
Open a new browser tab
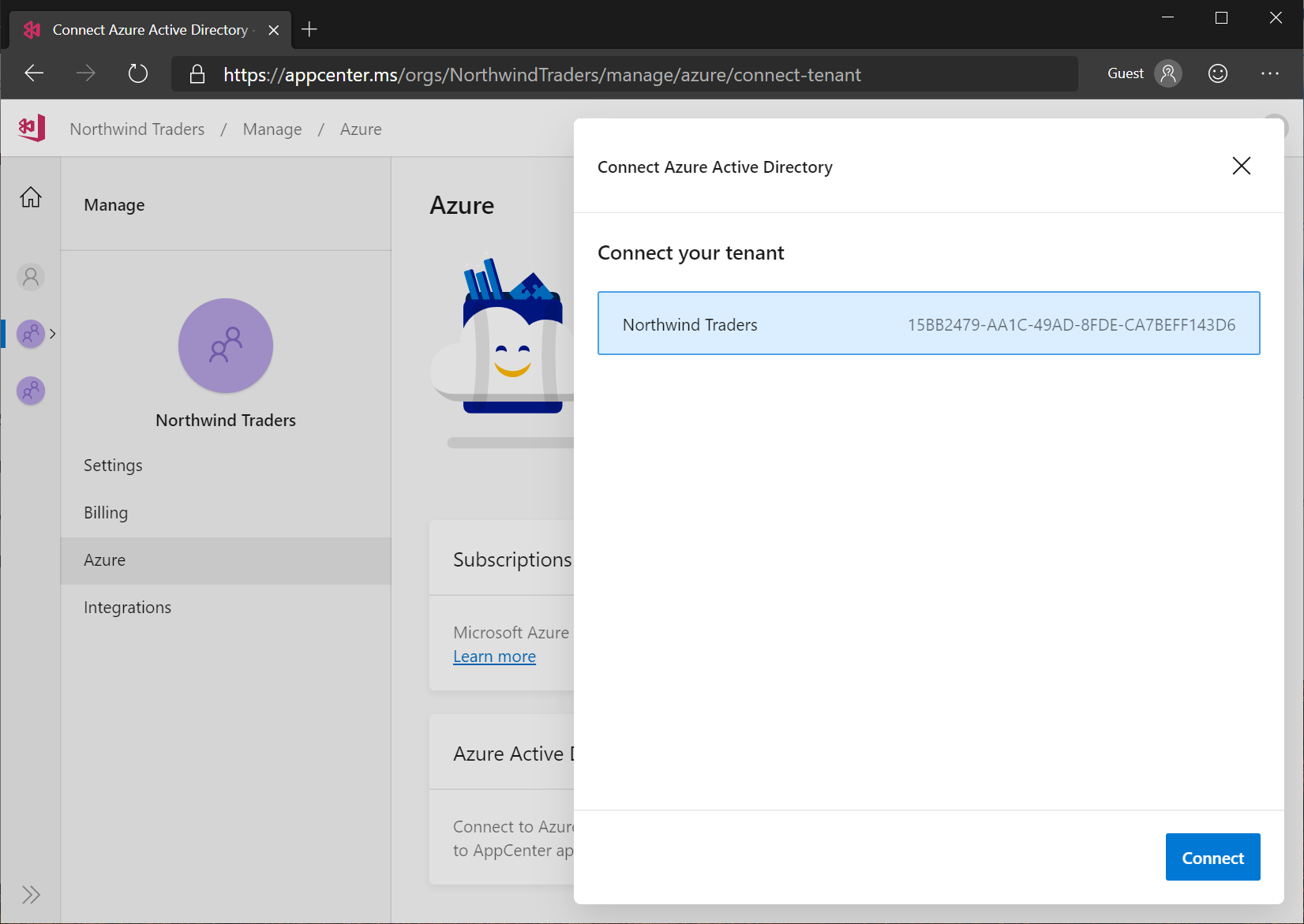pos(309,29)
